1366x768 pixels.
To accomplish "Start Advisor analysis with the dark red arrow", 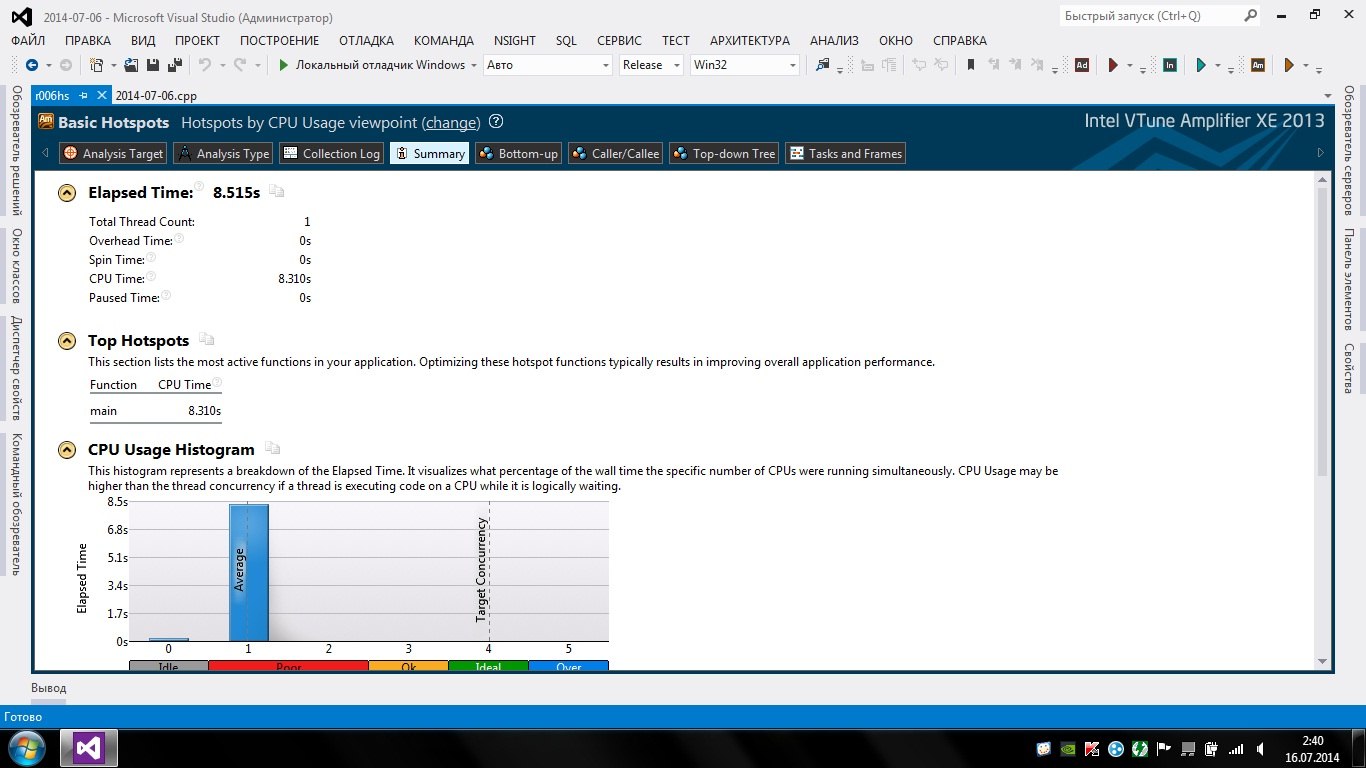I will click(x=1113, y=65).
